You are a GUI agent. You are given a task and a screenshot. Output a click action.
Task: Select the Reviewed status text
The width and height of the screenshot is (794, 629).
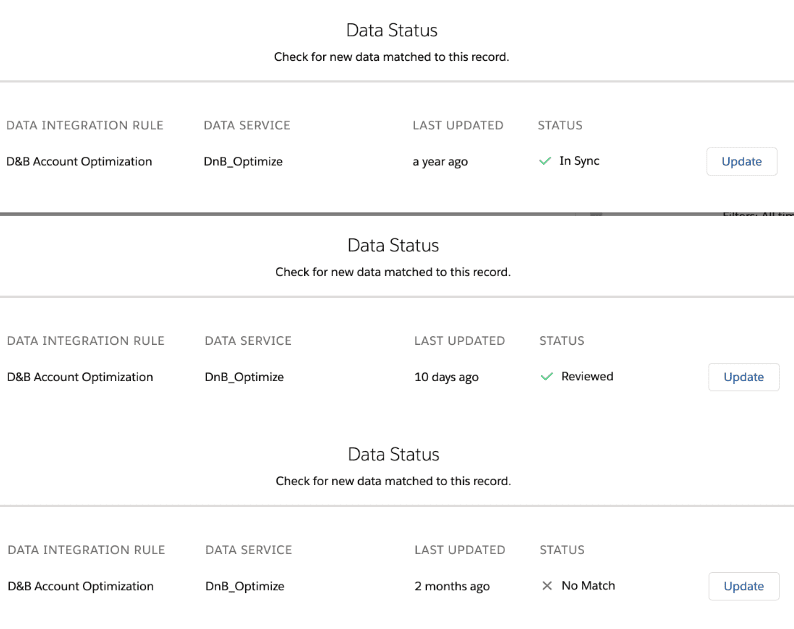[x=587, y=377]
